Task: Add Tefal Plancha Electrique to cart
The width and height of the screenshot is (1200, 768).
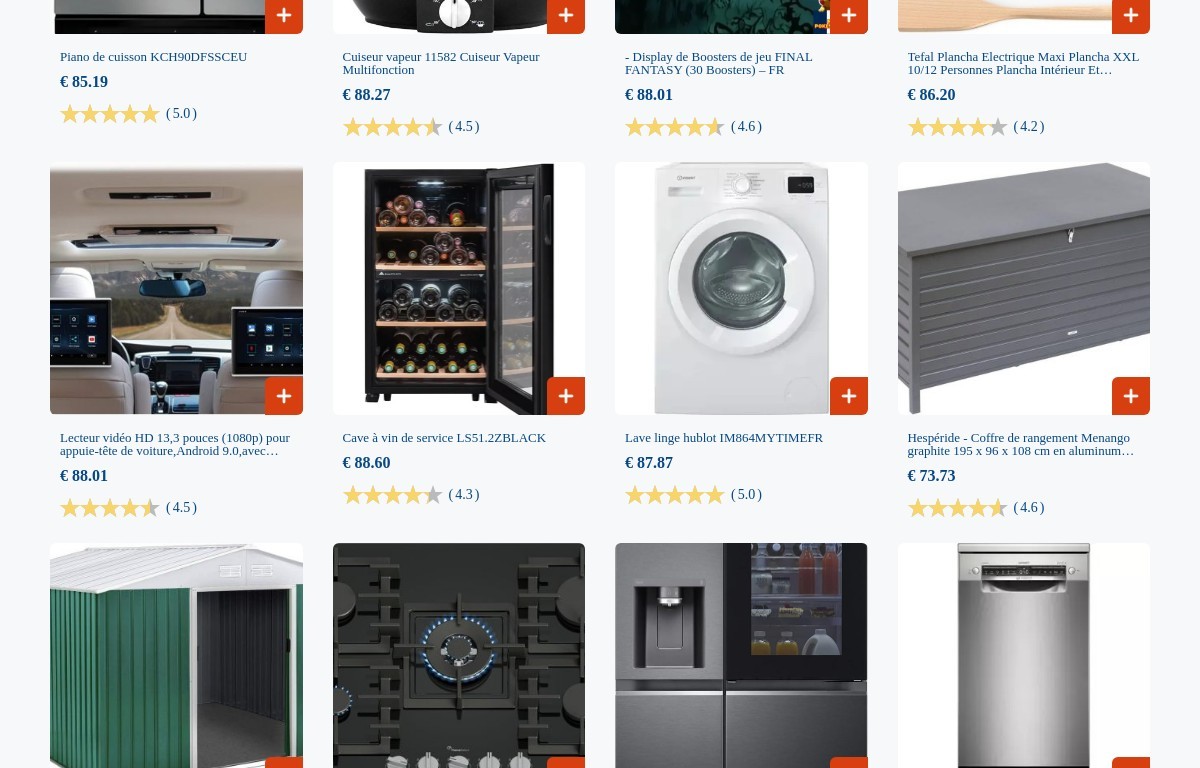Action: 1131,16
